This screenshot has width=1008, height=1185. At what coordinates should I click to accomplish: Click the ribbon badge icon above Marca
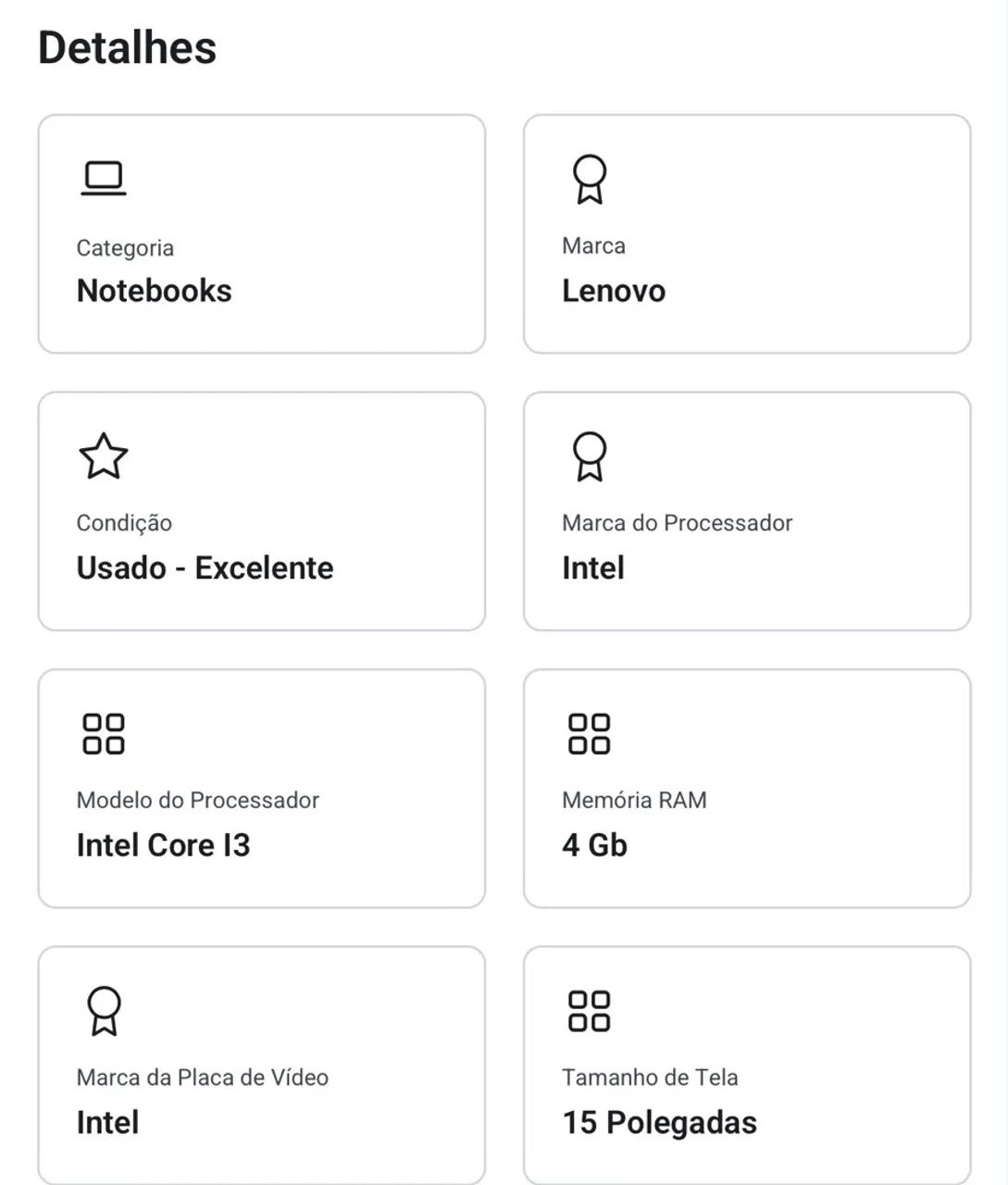589,179
